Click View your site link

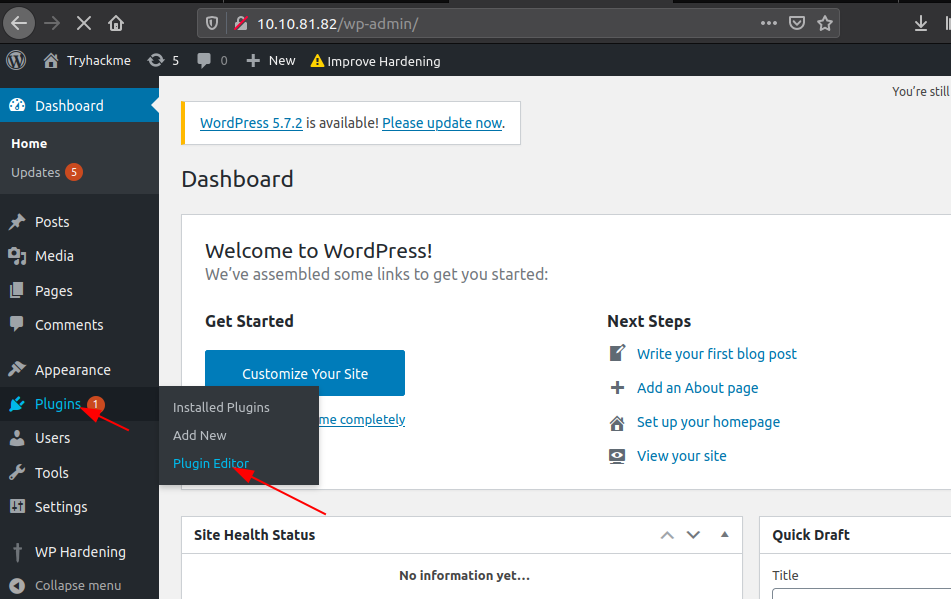tap(682, 456)
